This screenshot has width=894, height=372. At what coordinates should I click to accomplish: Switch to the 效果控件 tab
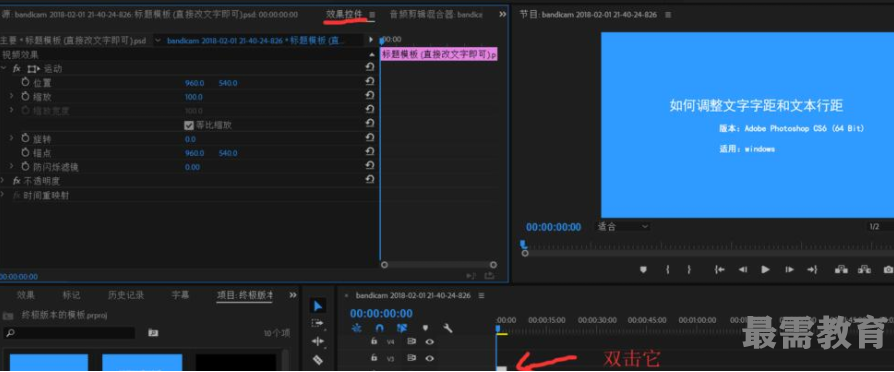[x=344, y=14]
